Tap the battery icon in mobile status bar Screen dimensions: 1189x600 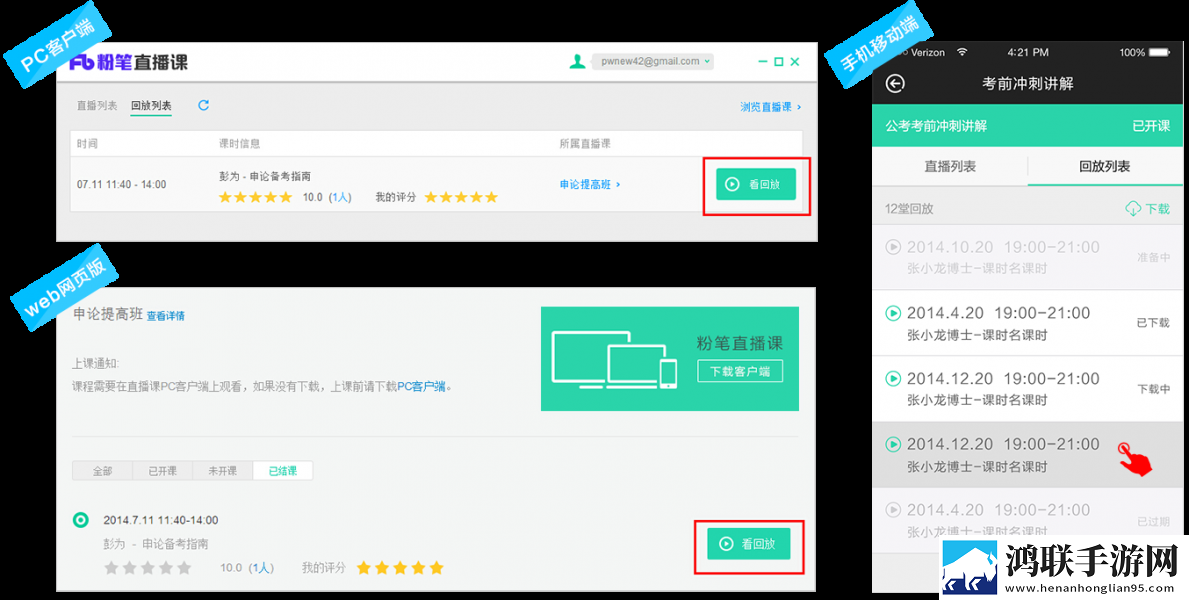pyautogui.click(x=1159, y=52)
